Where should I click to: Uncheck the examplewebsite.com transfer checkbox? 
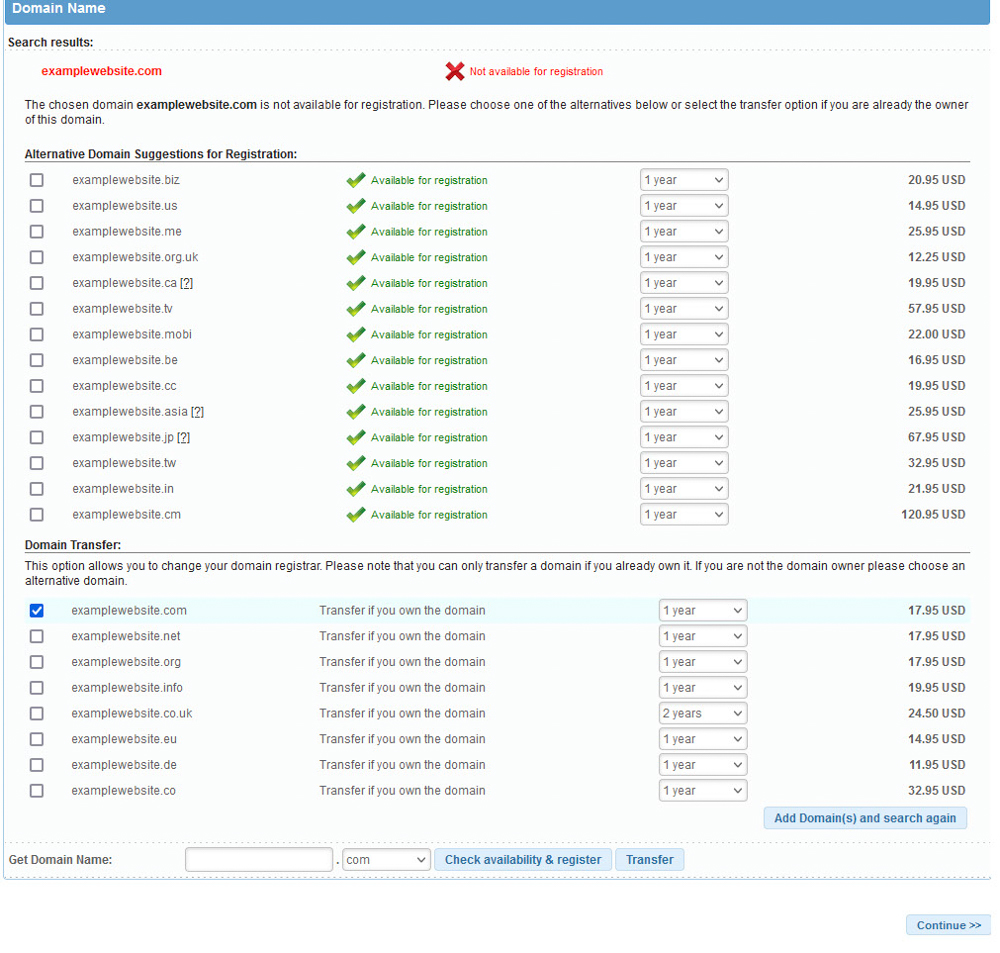coord(37,610)
